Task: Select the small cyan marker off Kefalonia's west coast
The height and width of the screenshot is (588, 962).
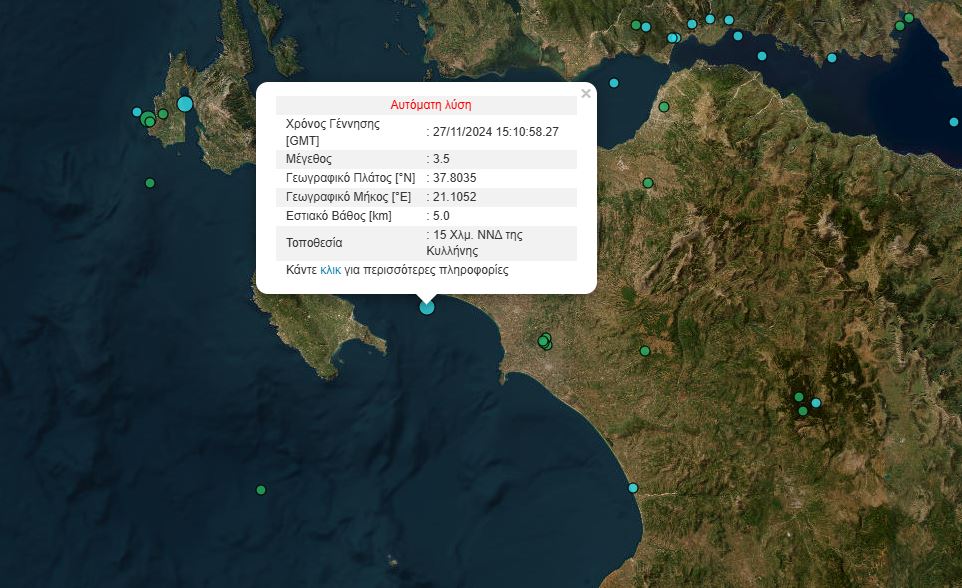Action: tap(137, 112)
